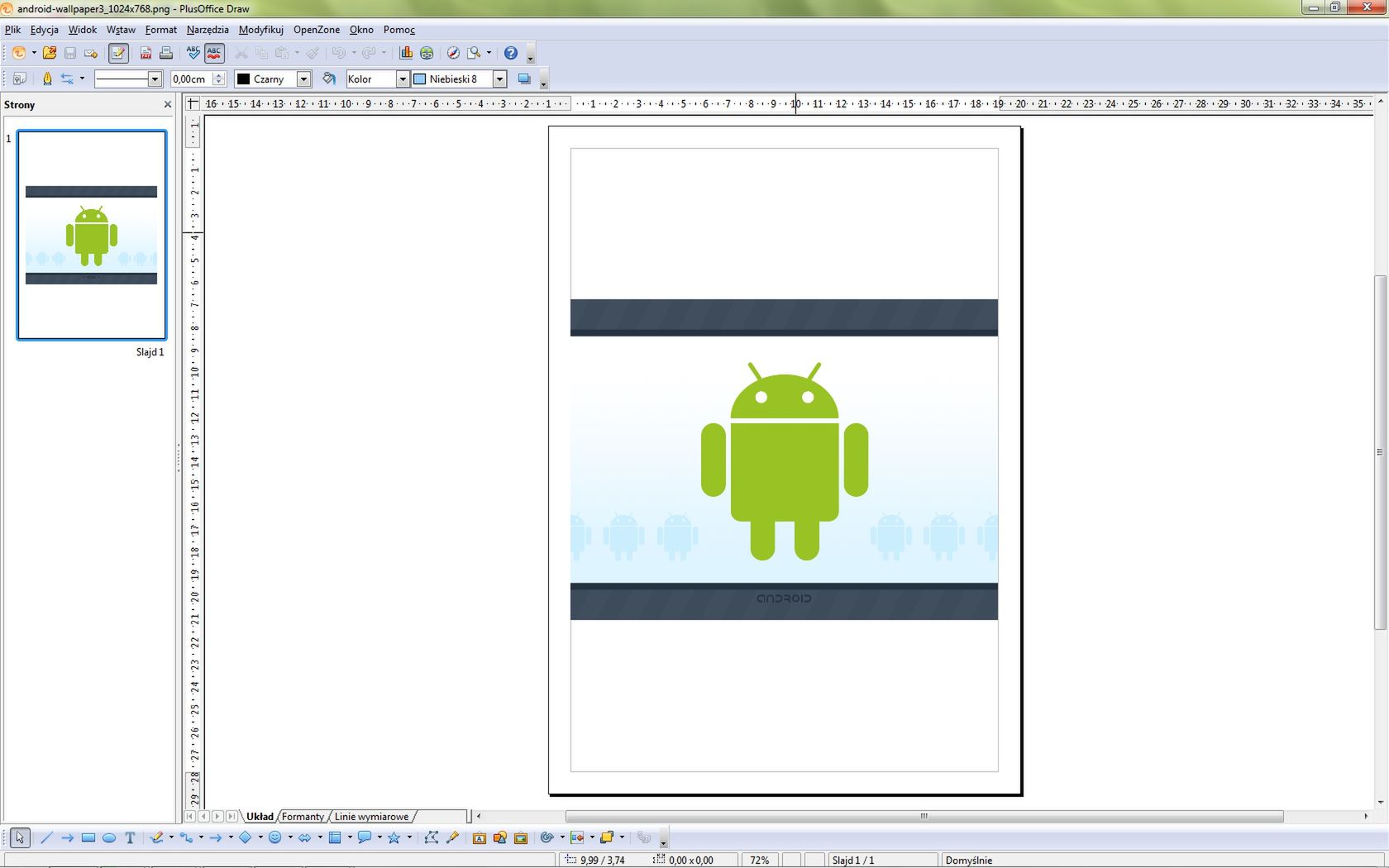The image size is (1389, 868).
Task: Select the Slajd 1 page thumbnail
Action: tap(92, 235)
